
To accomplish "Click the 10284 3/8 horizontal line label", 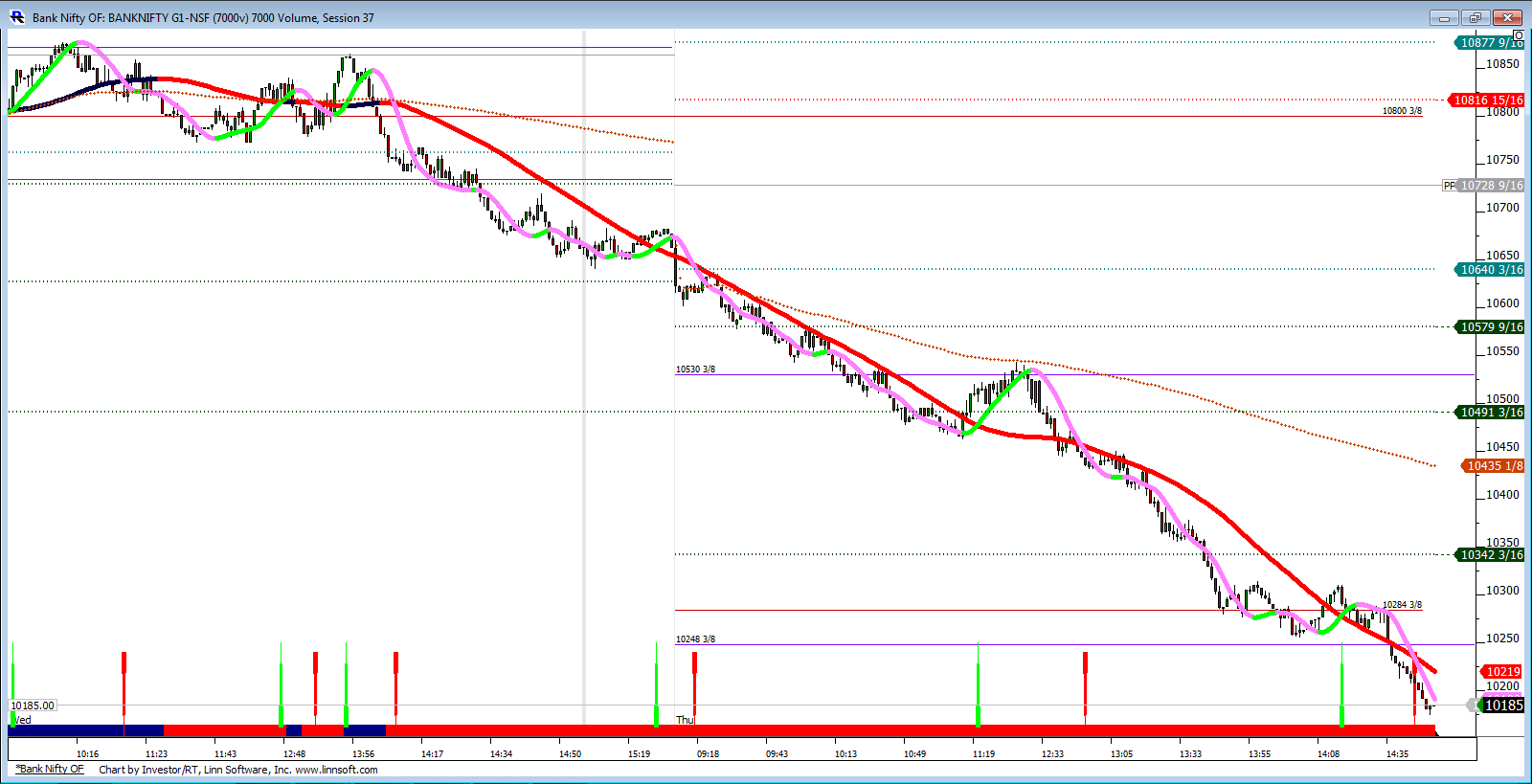I will [1402, 605].
